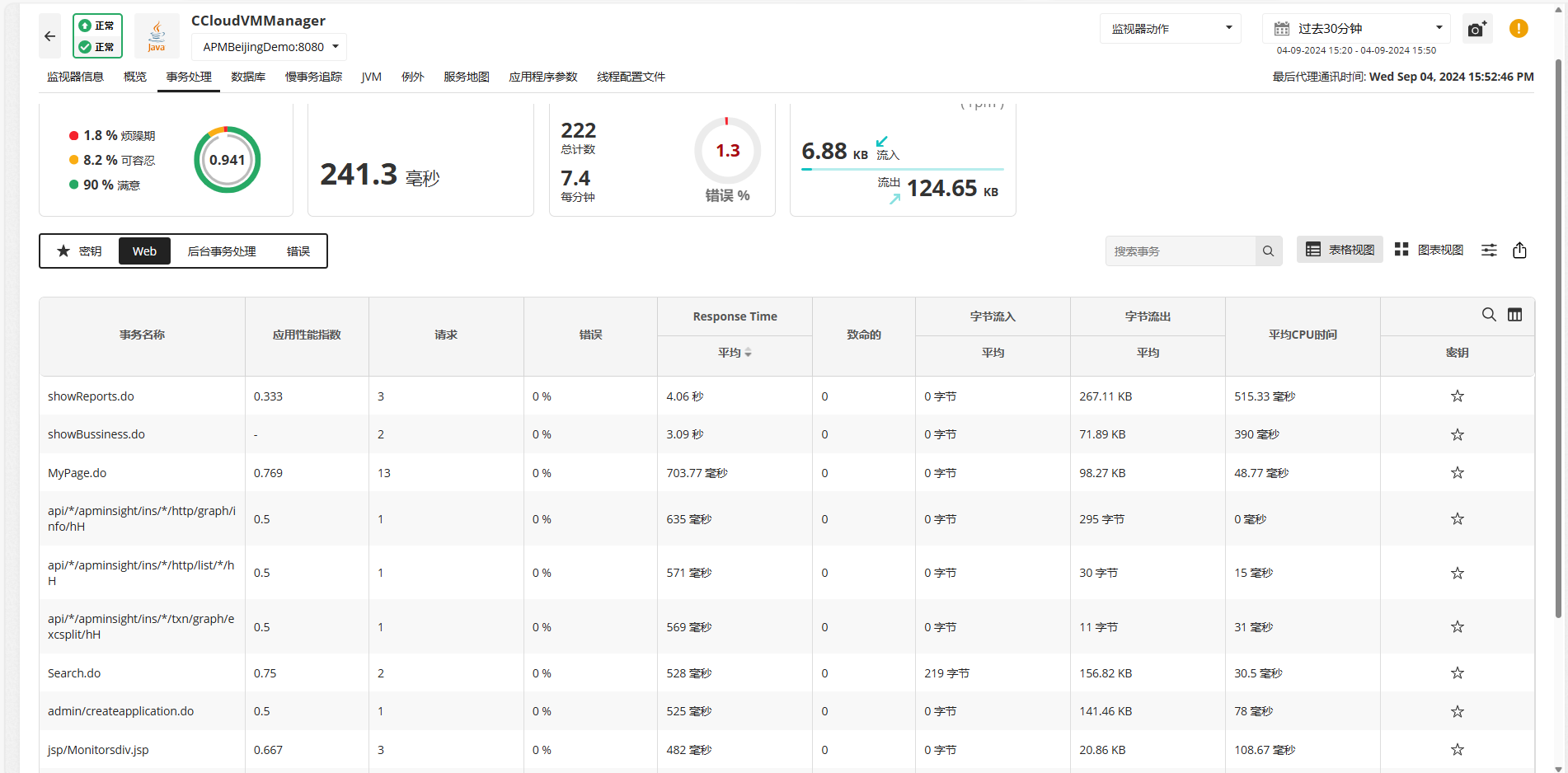Toggle key star for MyPage.do row
The image size is (1568, 773).
1457,473
